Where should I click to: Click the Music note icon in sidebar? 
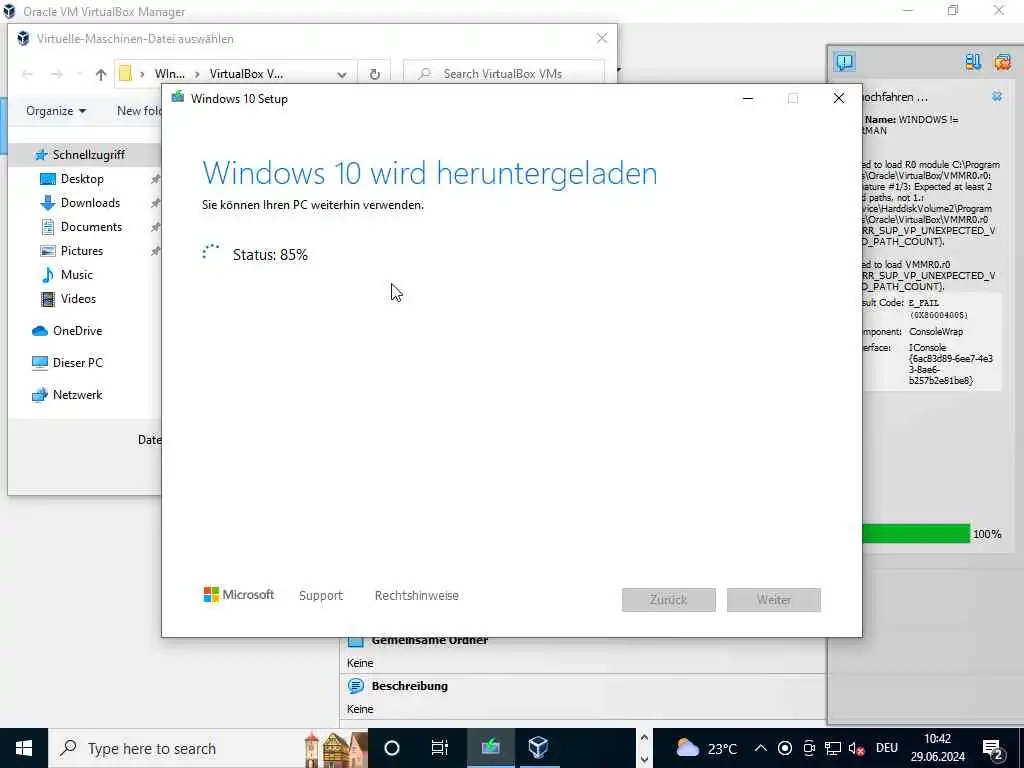tap(48, 275)
